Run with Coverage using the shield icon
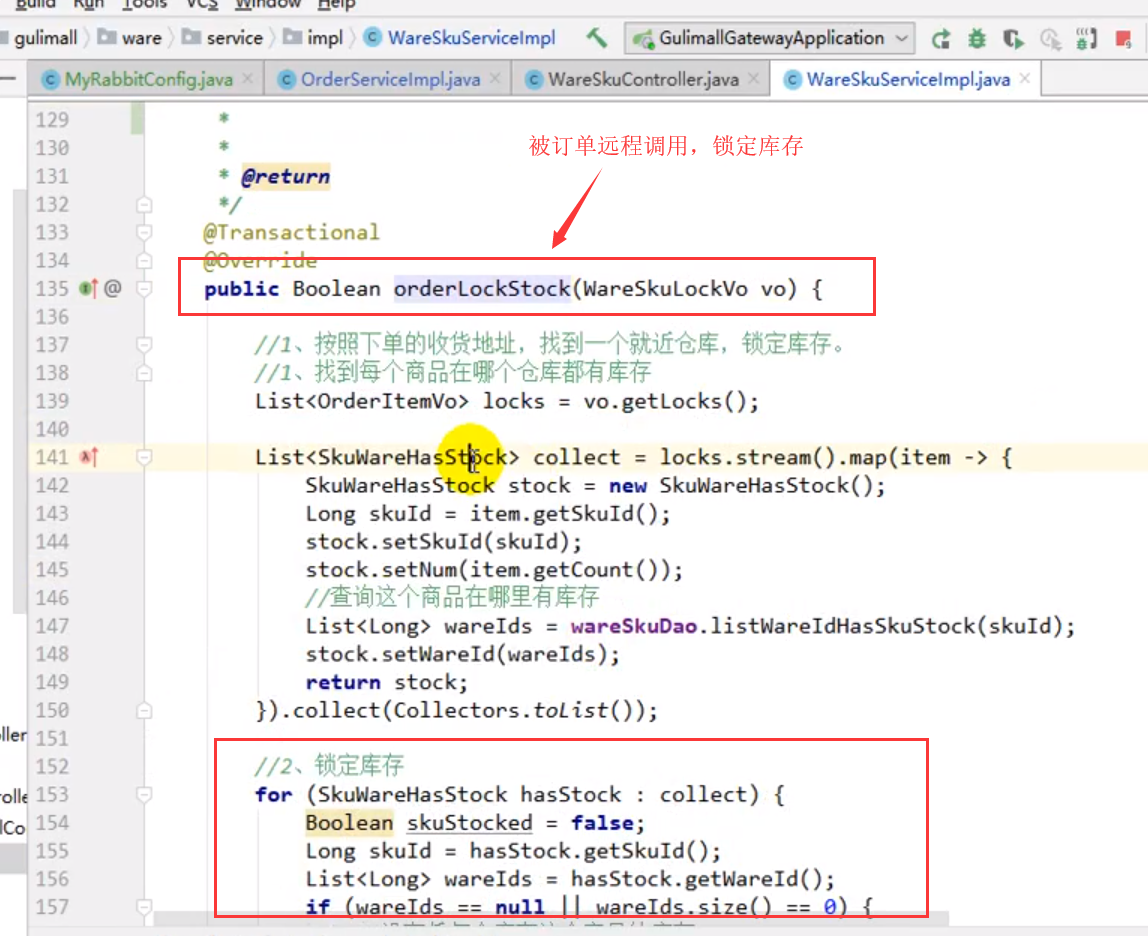Screen dimensions: 1148x936 pos(1014,39)
